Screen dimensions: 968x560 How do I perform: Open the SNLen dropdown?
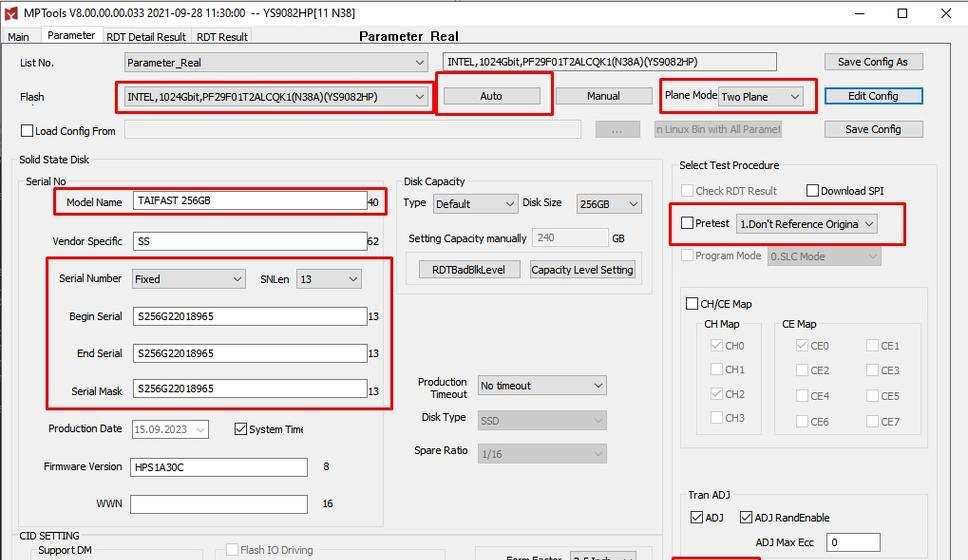(x=328, y=279)
